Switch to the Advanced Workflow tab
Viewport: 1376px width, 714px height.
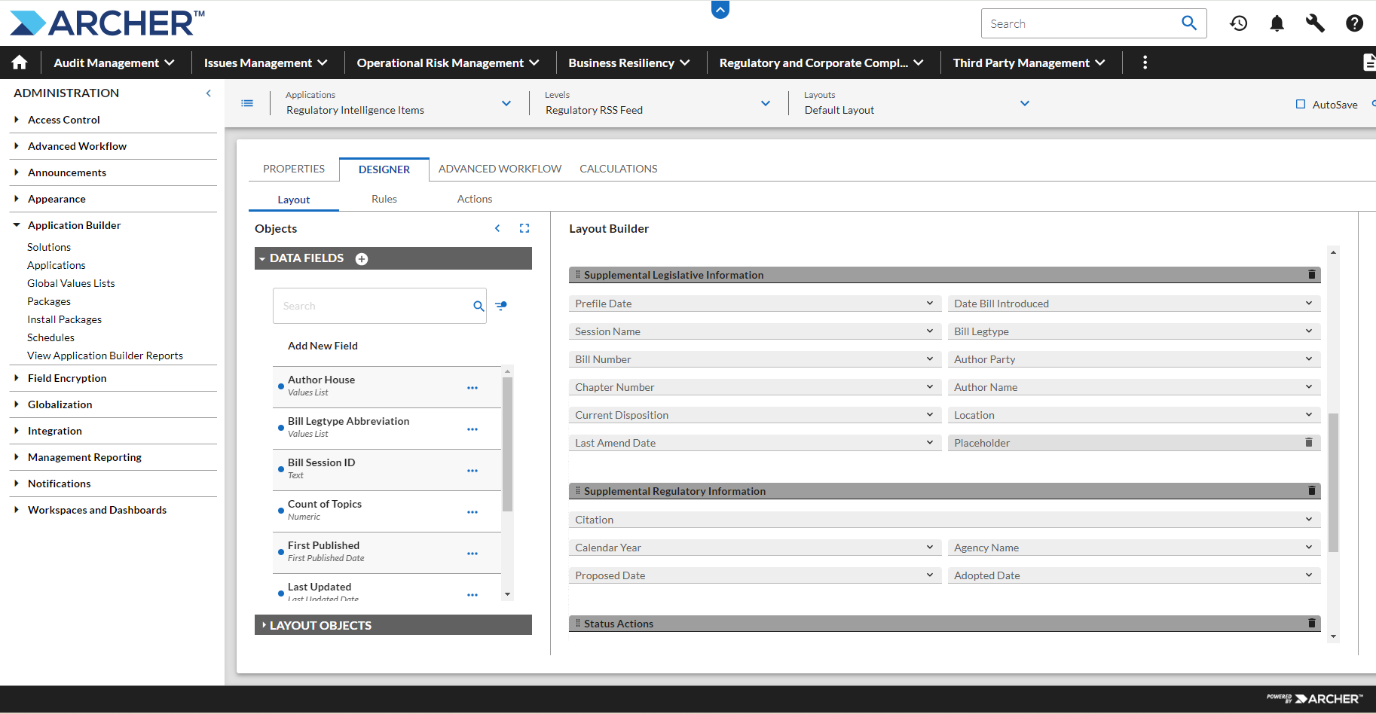pos(500,169)
